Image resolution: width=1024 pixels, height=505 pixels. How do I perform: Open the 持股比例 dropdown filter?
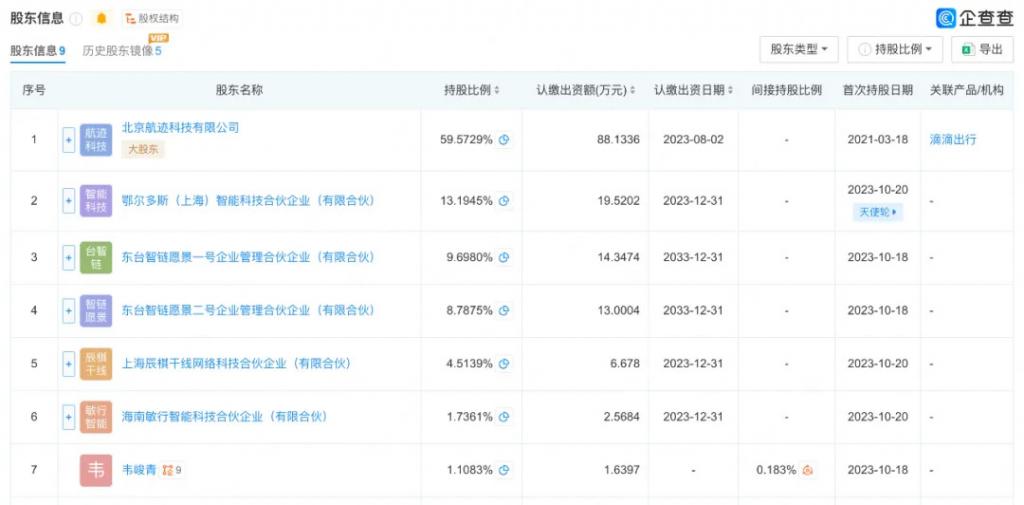(x=895, y=49)
